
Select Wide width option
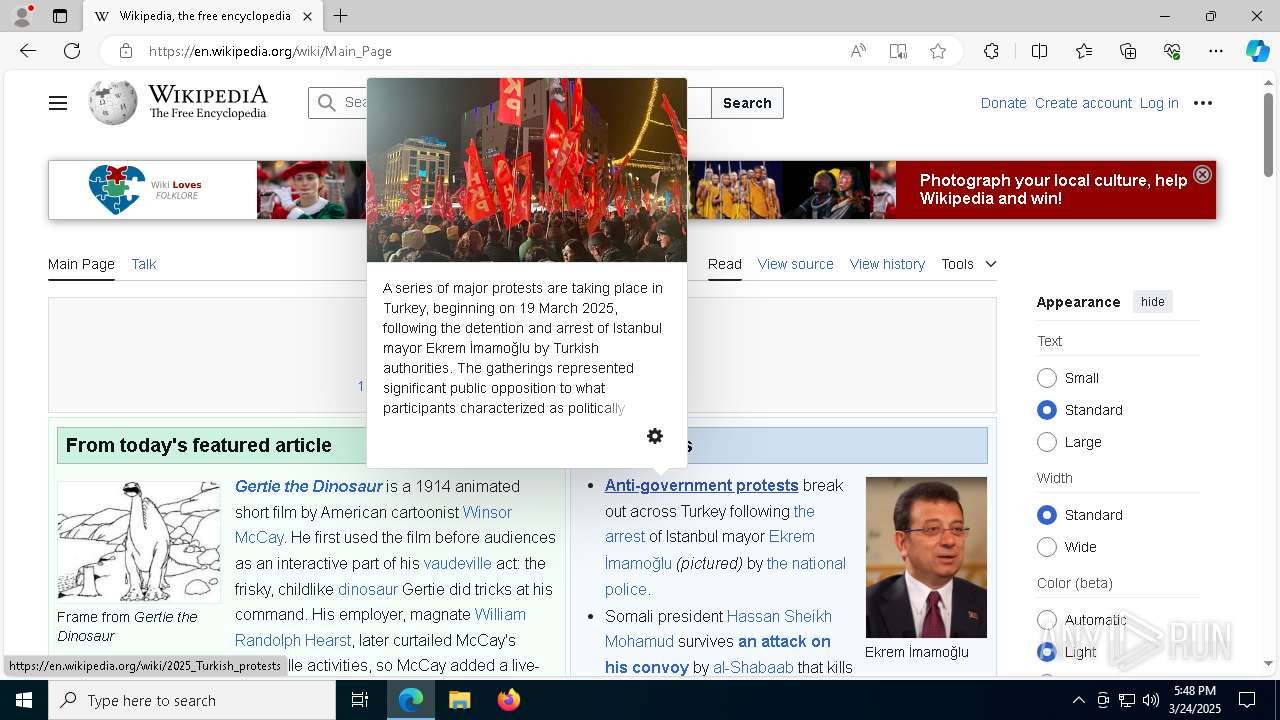click(1047, 547)
